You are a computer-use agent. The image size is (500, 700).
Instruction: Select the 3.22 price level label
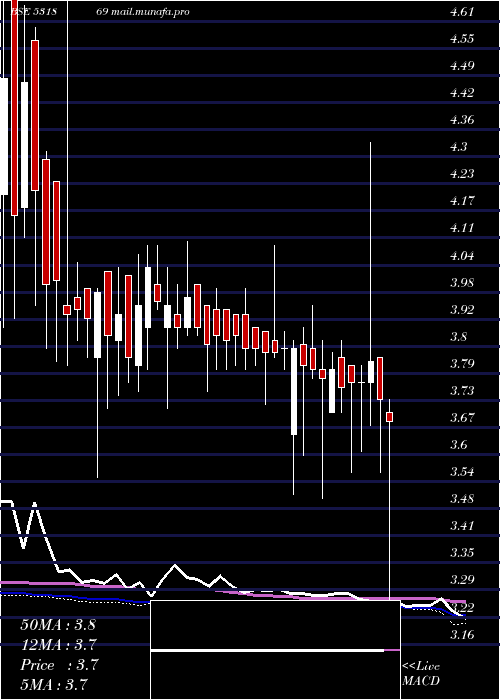coord(462,608)
